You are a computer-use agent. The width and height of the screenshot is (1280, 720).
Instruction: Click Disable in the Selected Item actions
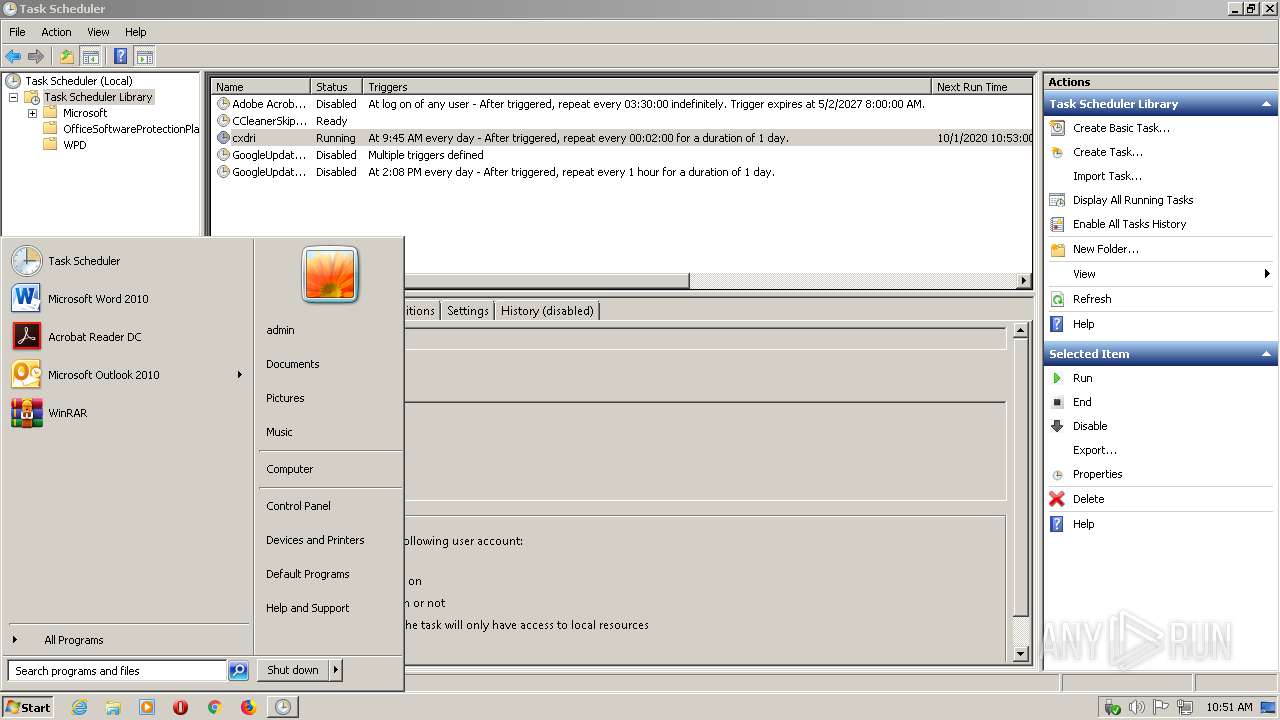(x=1090, y=426)
